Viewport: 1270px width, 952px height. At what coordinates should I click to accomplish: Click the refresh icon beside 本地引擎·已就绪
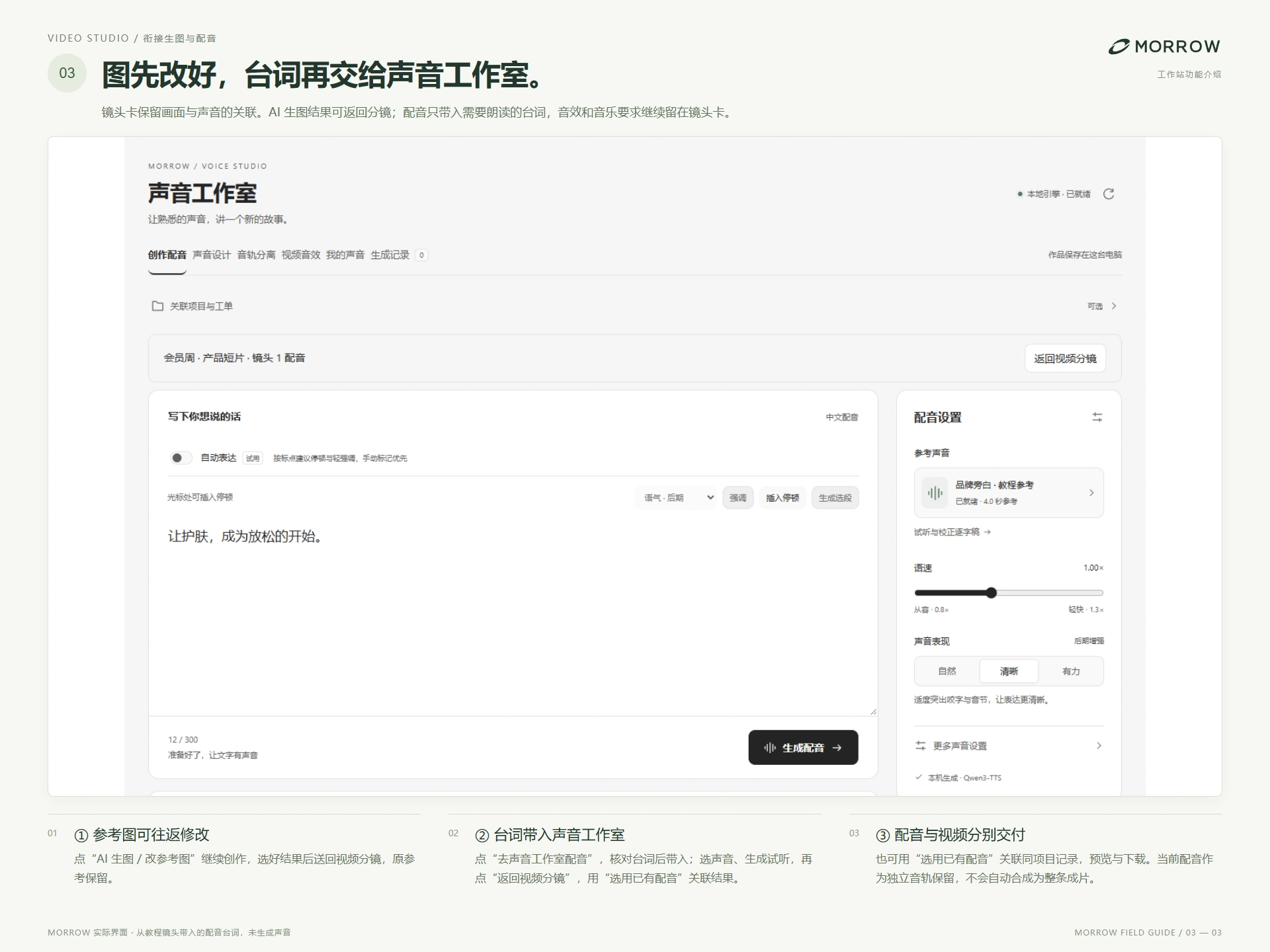click(1109, 194)
